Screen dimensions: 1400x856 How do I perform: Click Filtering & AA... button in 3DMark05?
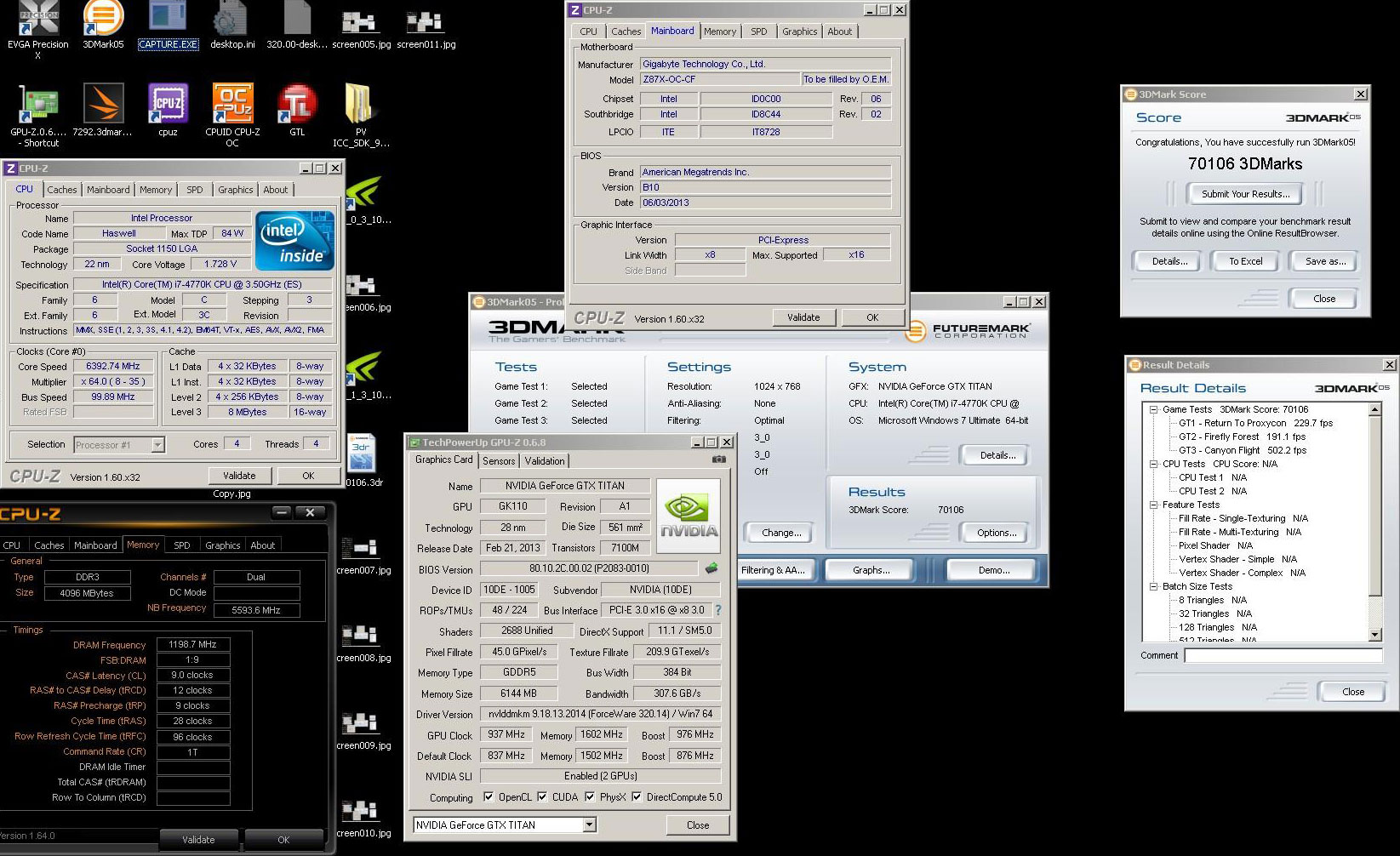point(772,570)
